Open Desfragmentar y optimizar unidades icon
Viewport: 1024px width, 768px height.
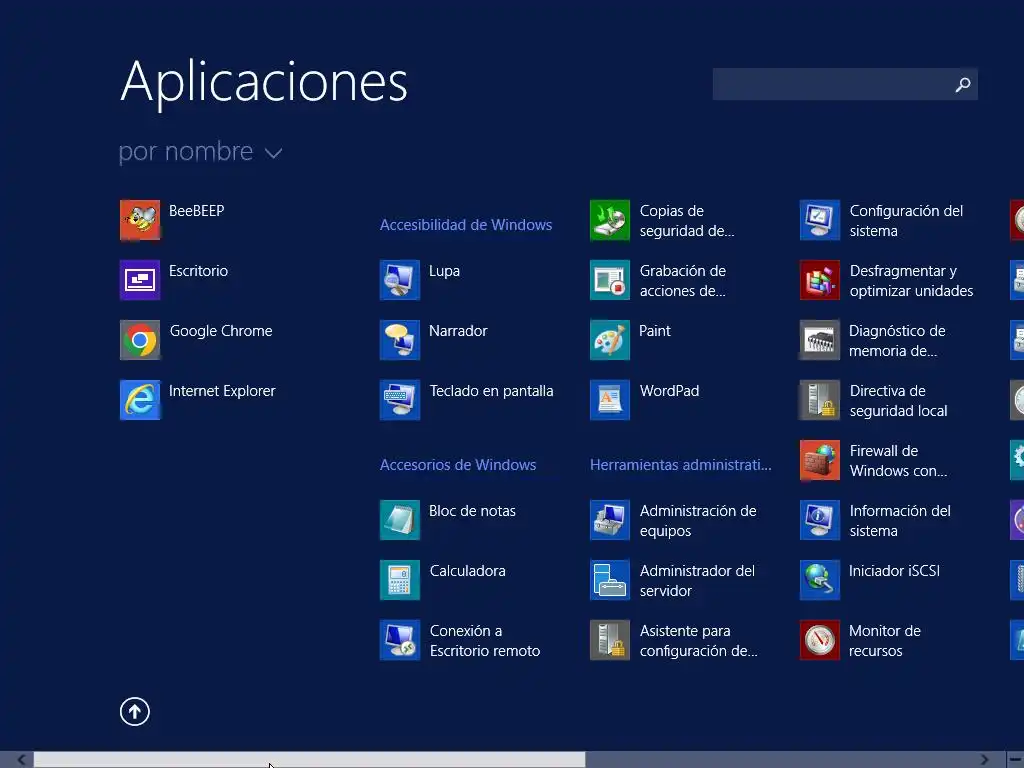[x=820, y=280]
